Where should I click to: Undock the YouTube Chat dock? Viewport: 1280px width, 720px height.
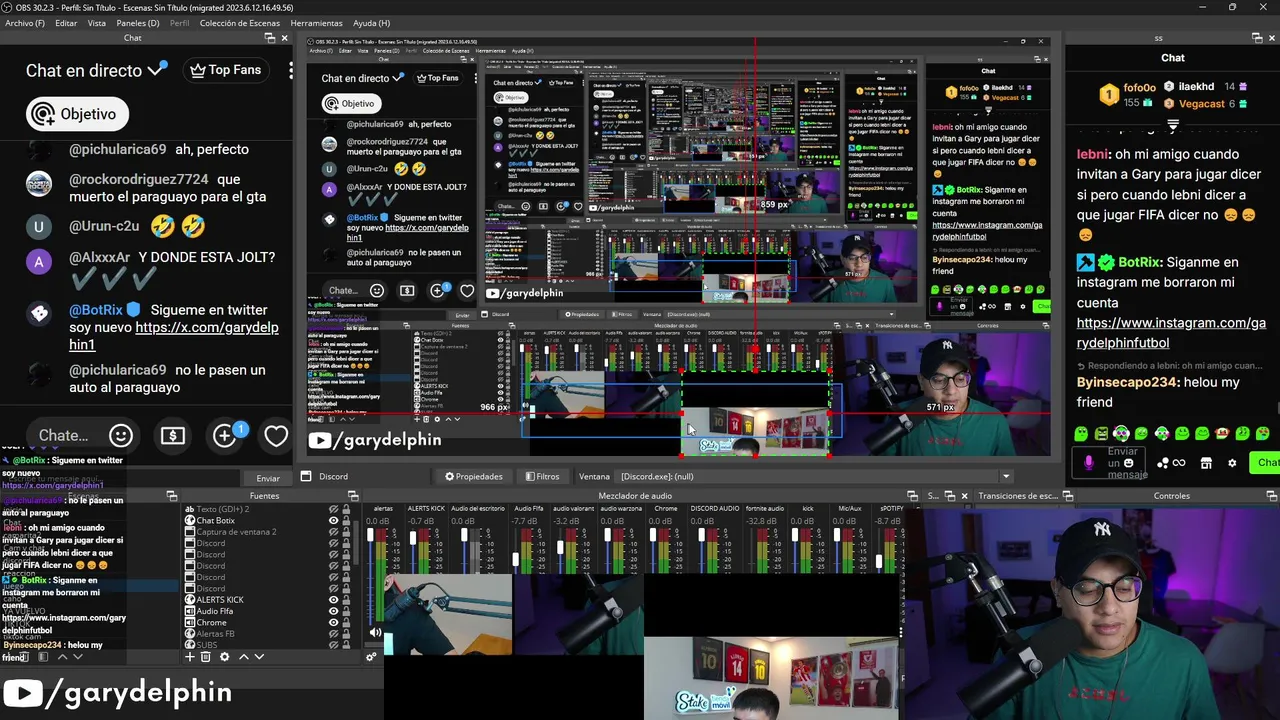pyautogui.click(x=270, y=38)
